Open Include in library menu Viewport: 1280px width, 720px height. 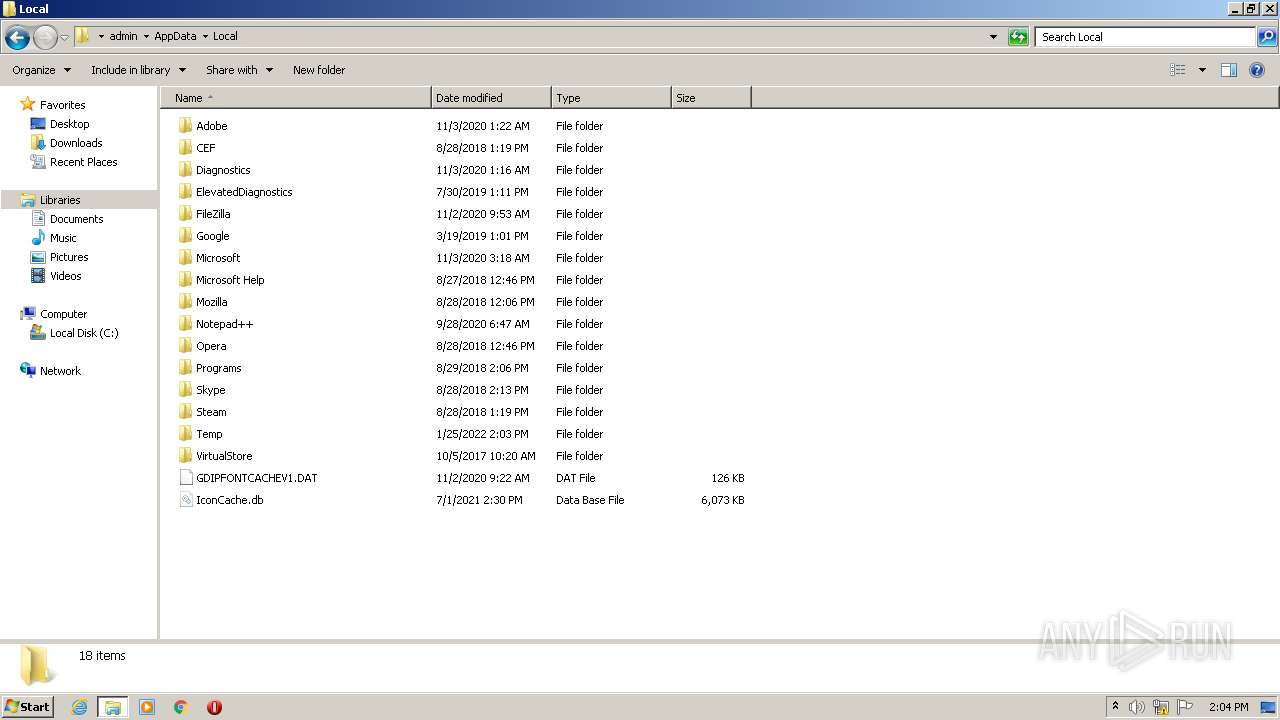click(138, 70)
